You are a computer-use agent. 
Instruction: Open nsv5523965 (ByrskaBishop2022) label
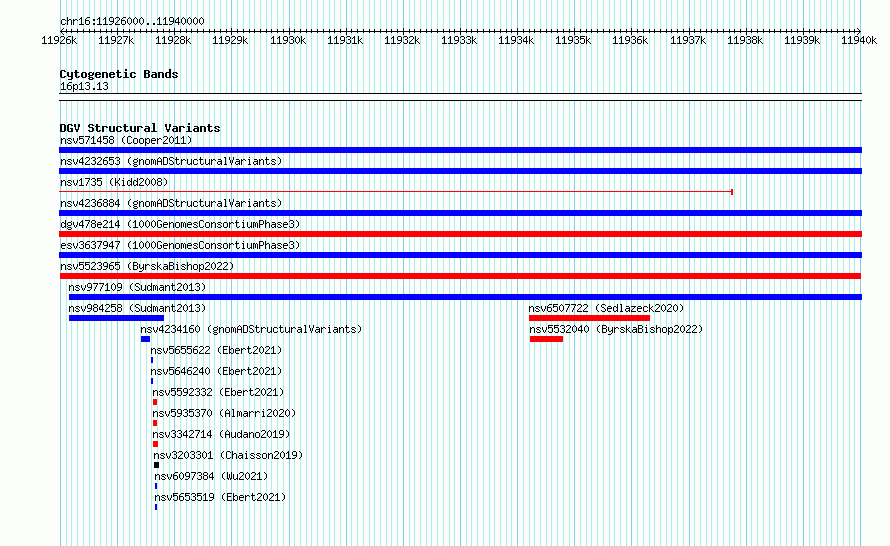coord(147,266)
